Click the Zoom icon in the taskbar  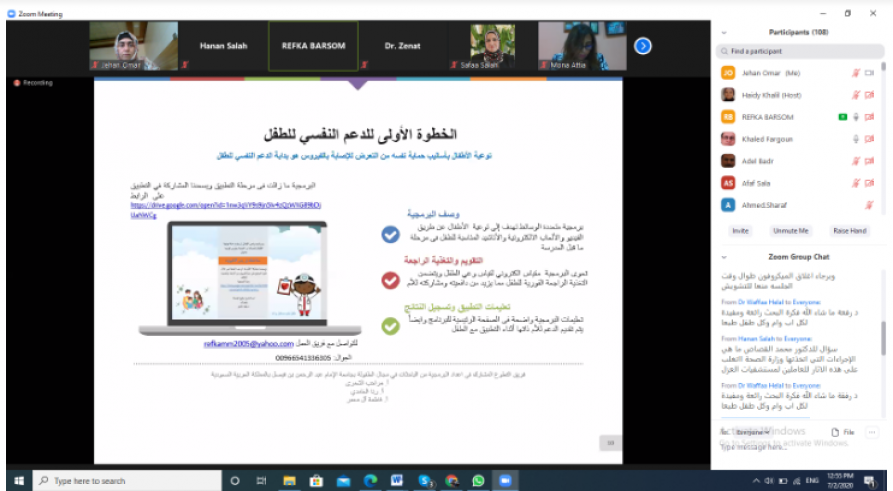[504, 481]
